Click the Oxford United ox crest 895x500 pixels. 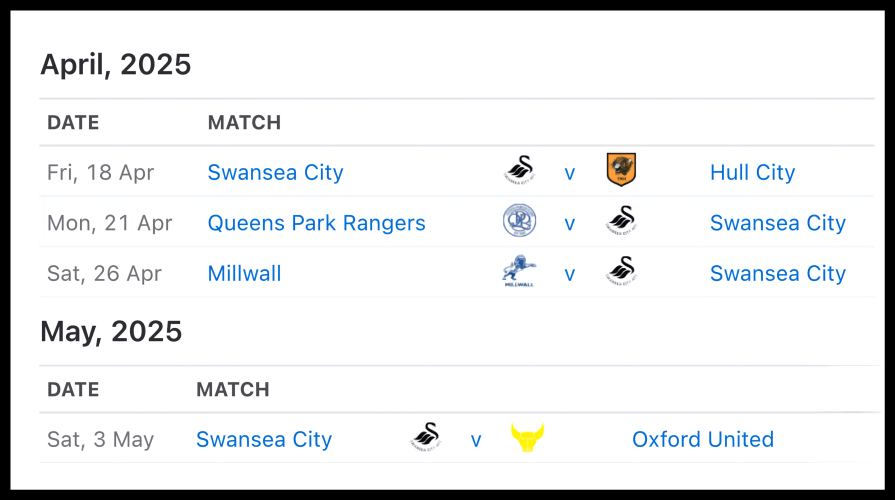(x=527, y=438)
